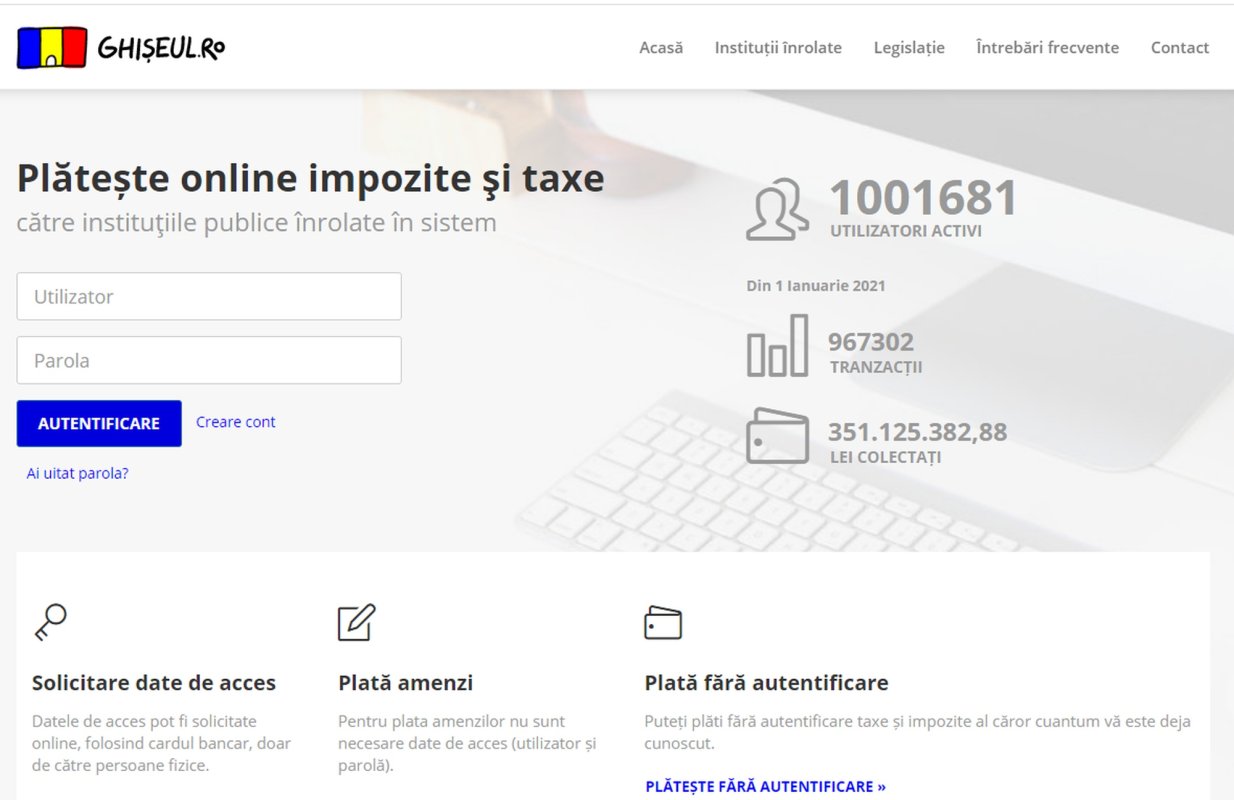Click Plătește fără autentificare link

[765, 786]
